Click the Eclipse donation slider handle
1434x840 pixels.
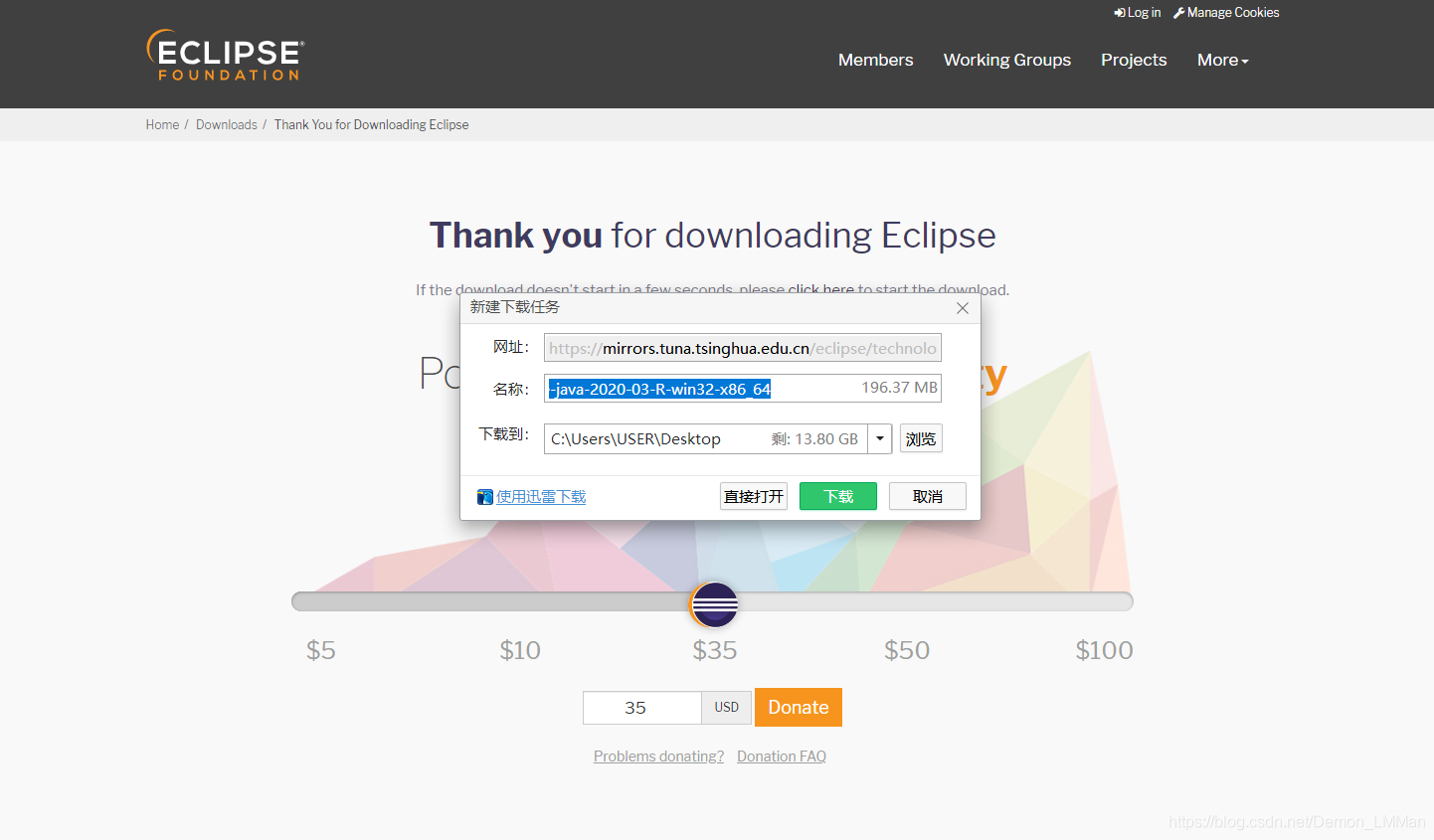tap(714, 604)
